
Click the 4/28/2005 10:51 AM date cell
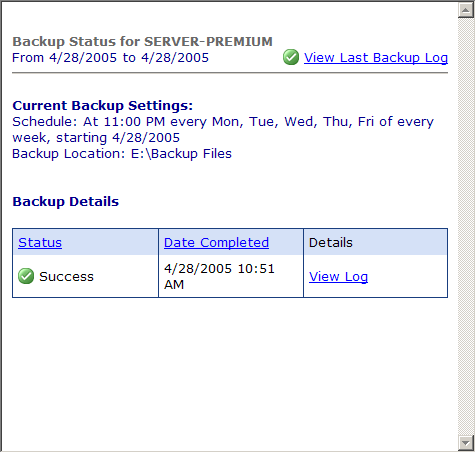231,276
